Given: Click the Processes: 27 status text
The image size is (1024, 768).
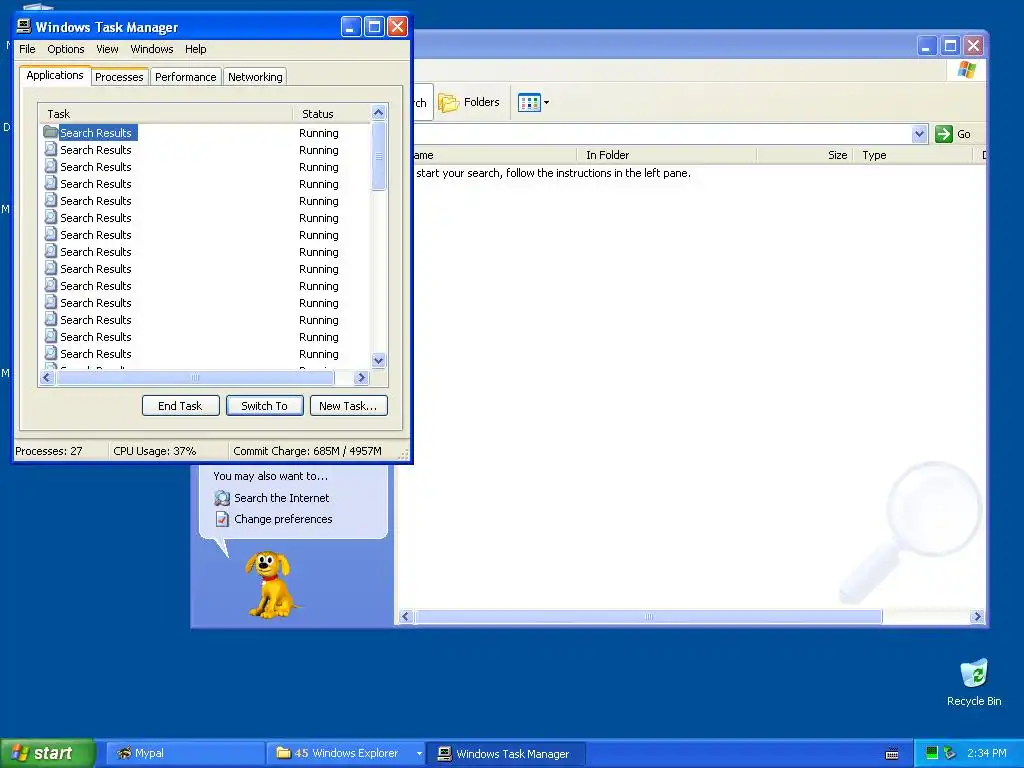Looking at the screenshot, I should pyautogui.click(x=49, y=451).
